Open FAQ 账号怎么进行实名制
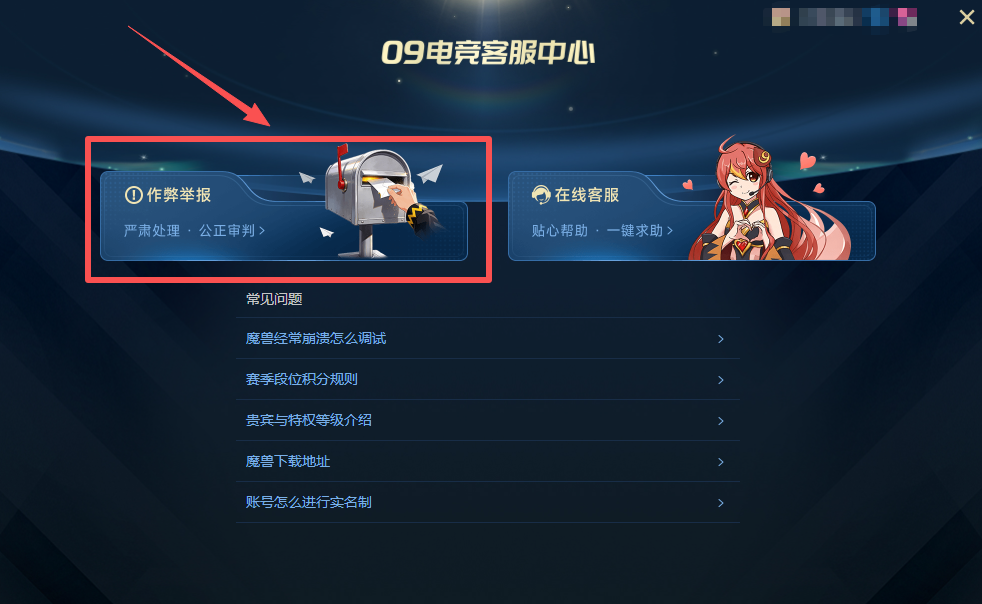This screenshot has height=604, width=982. 488,502
